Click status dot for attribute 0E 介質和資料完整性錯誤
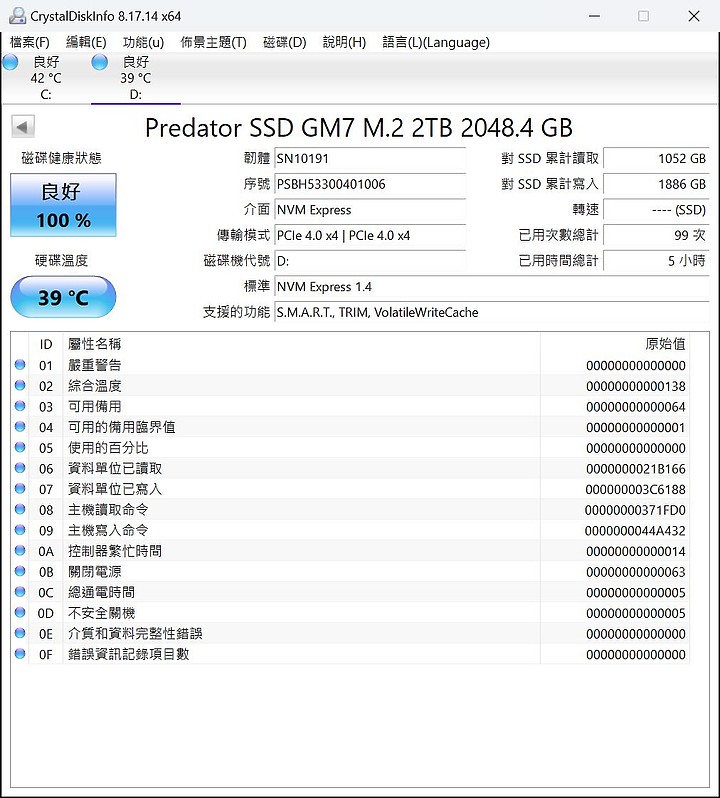The width and height of the screenshot is (720, 798). (x=20, y=633)
